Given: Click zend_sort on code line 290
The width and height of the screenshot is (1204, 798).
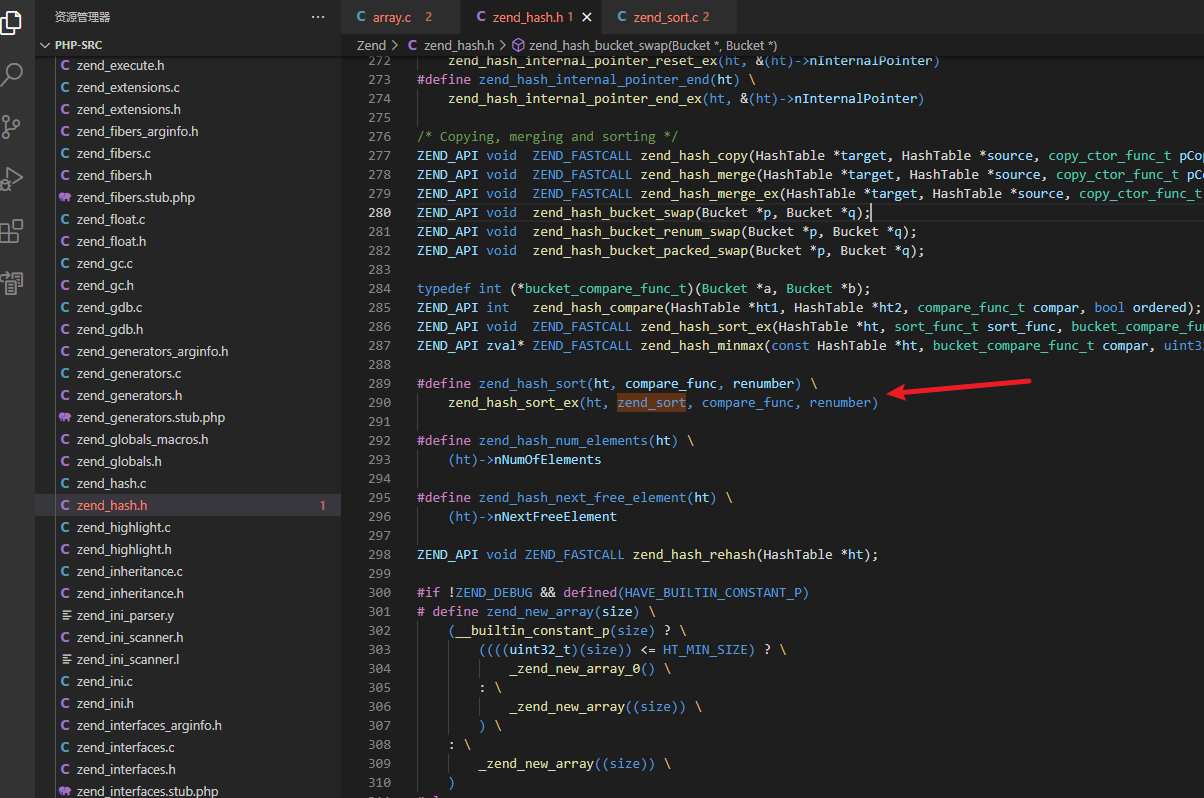Looking at the screenshot, I should pos(651,403).
